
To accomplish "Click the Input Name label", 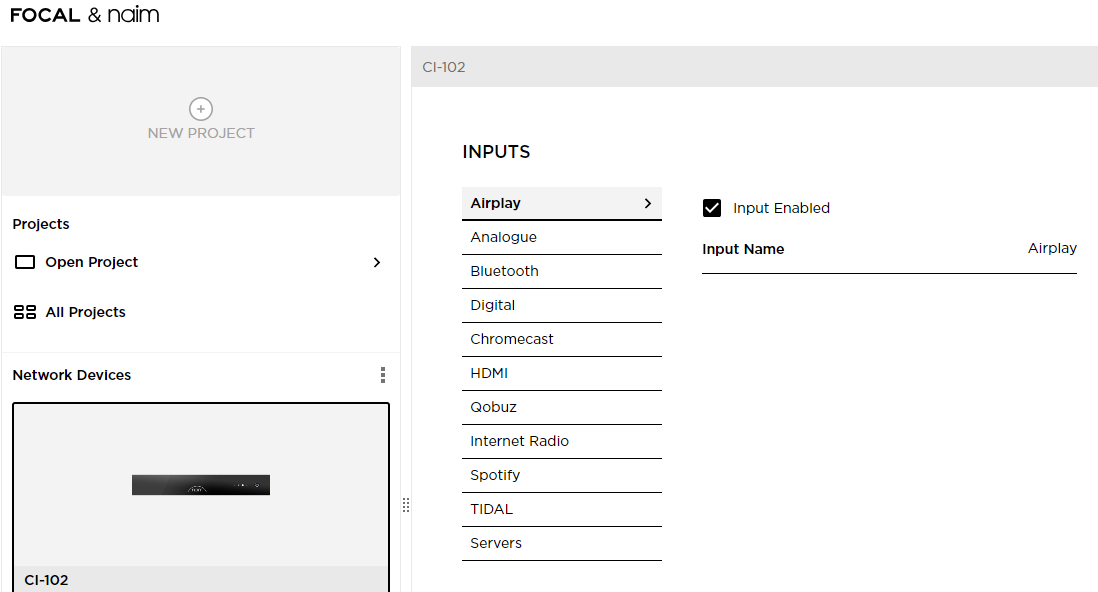I will pyautogui.click(x=743, y=249).
